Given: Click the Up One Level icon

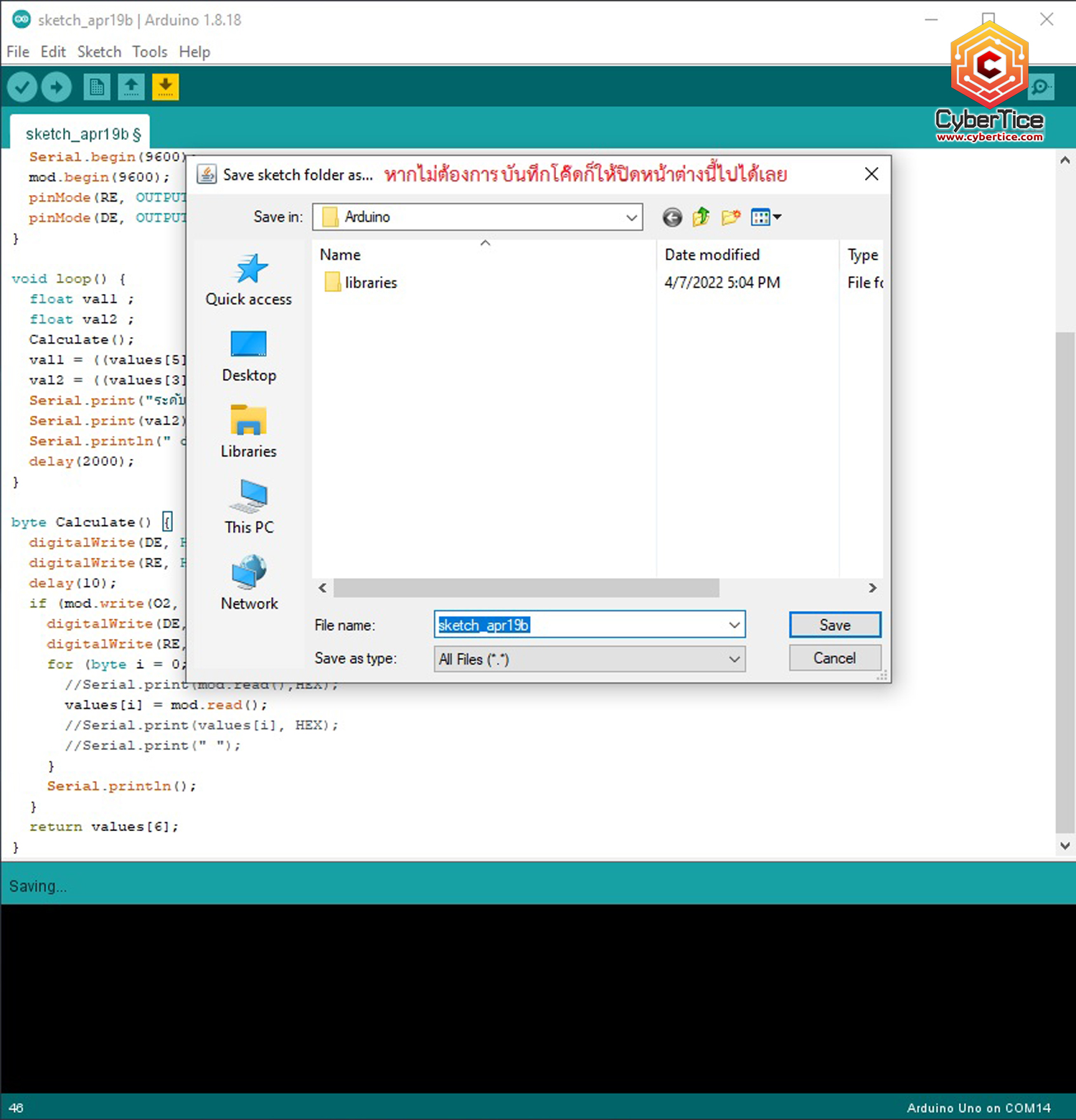Looking at the screenshot, I should point(701,217).
